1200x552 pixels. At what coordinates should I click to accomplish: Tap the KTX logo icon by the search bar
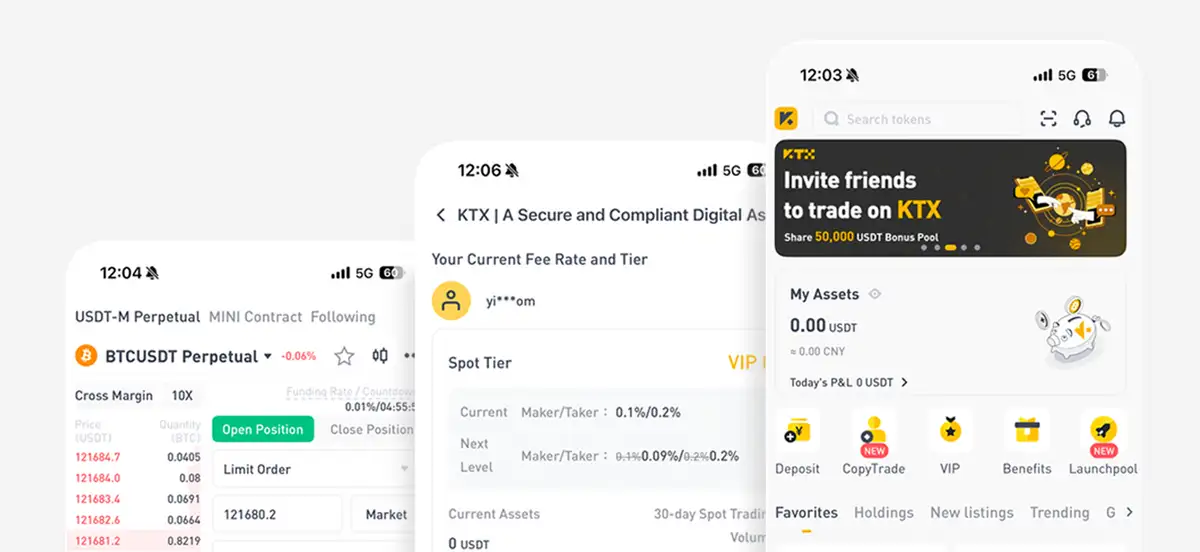(x=787, y=118)
